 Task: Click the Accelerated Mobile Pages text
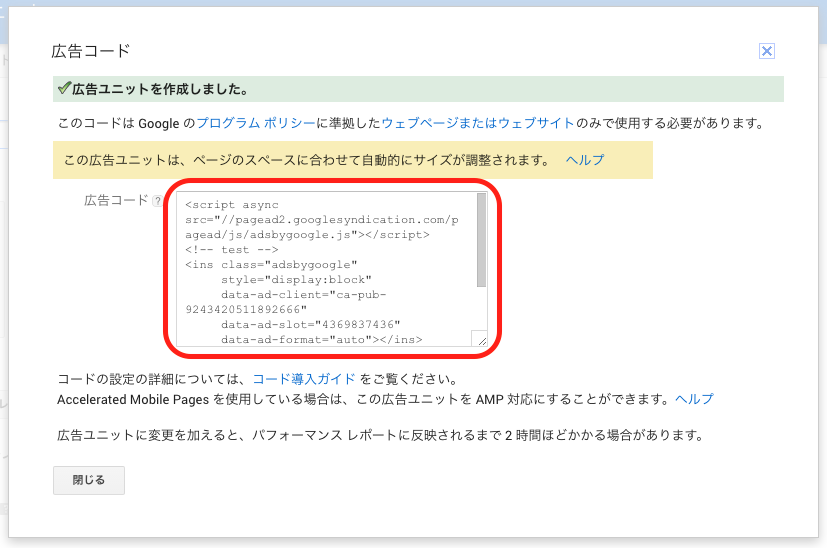133,399
